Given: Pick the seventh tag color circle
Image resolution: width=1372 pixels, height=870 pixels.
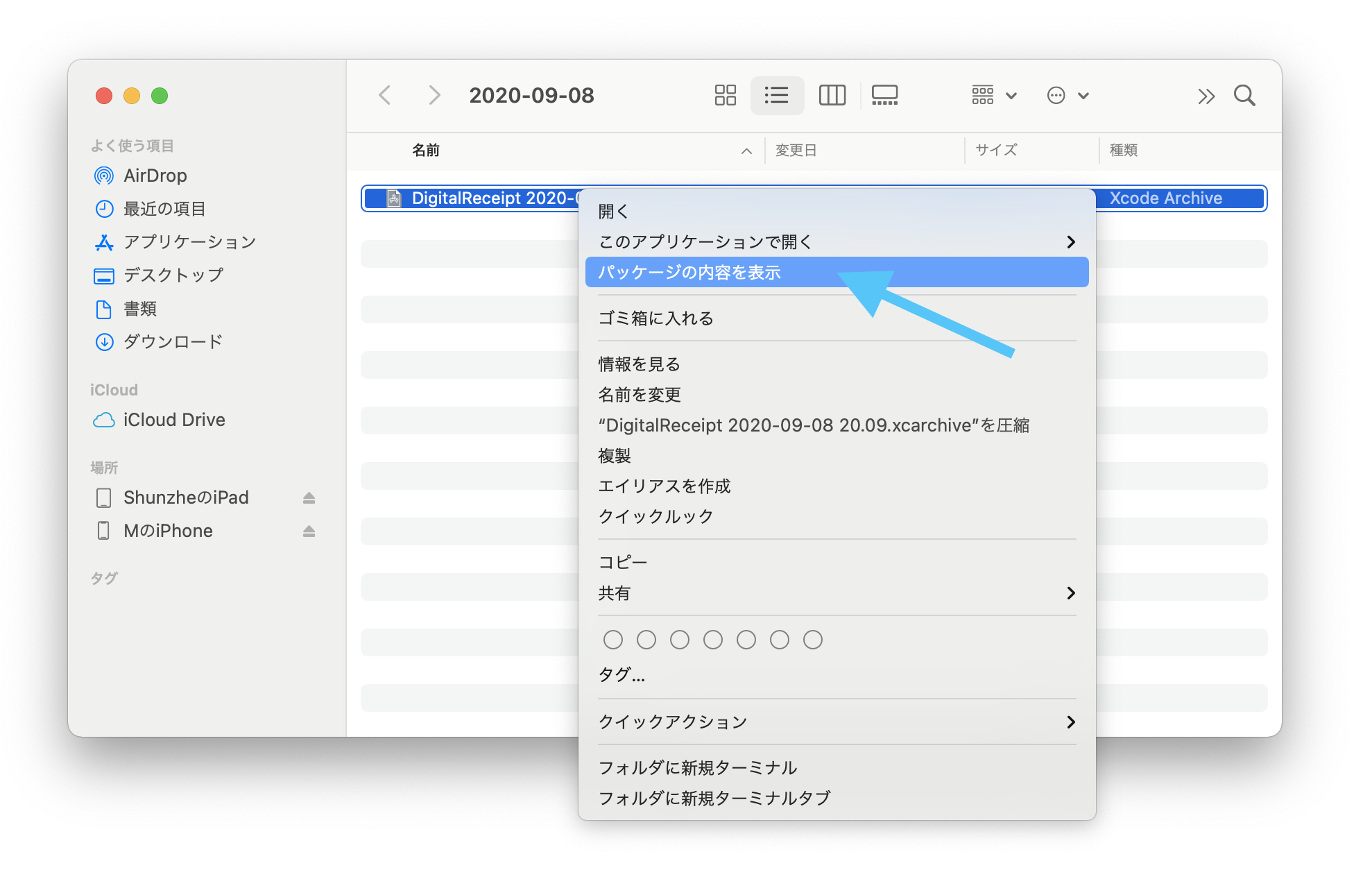Looking at the screenshot, I should click(x=812, y=640).
